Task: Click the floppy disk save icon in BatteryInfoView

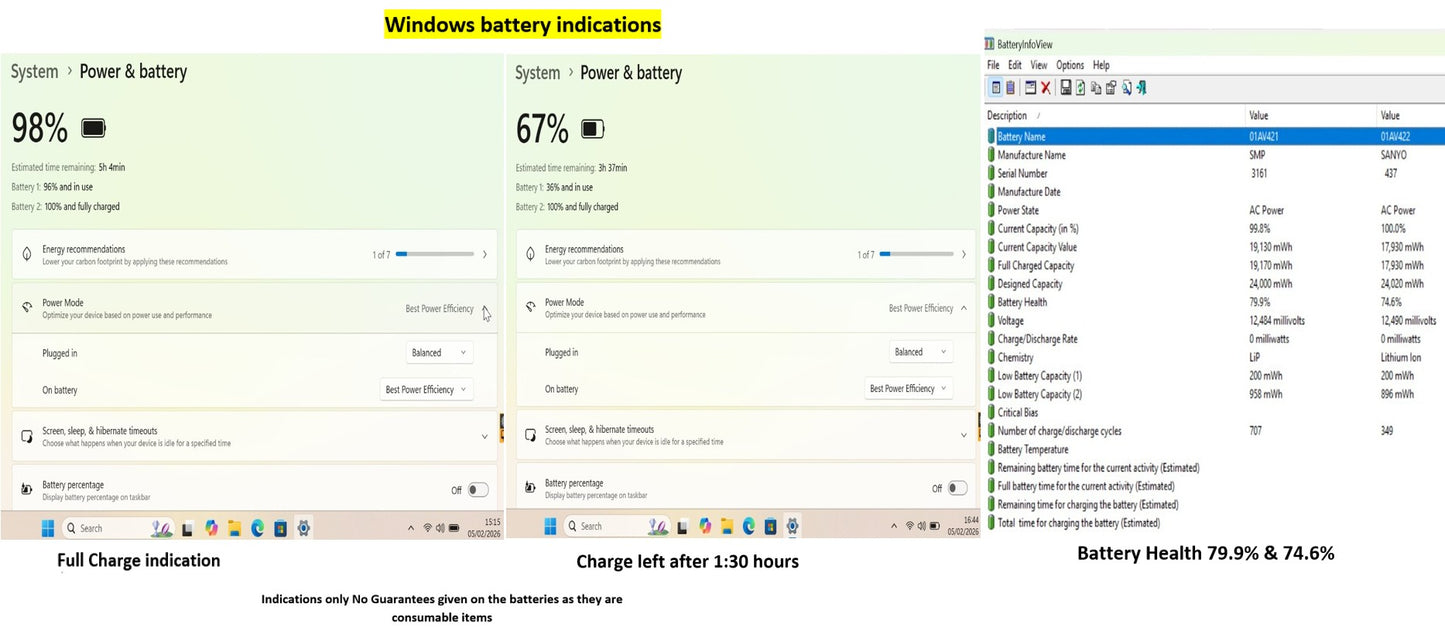Action: click(x=1066, y=88)
